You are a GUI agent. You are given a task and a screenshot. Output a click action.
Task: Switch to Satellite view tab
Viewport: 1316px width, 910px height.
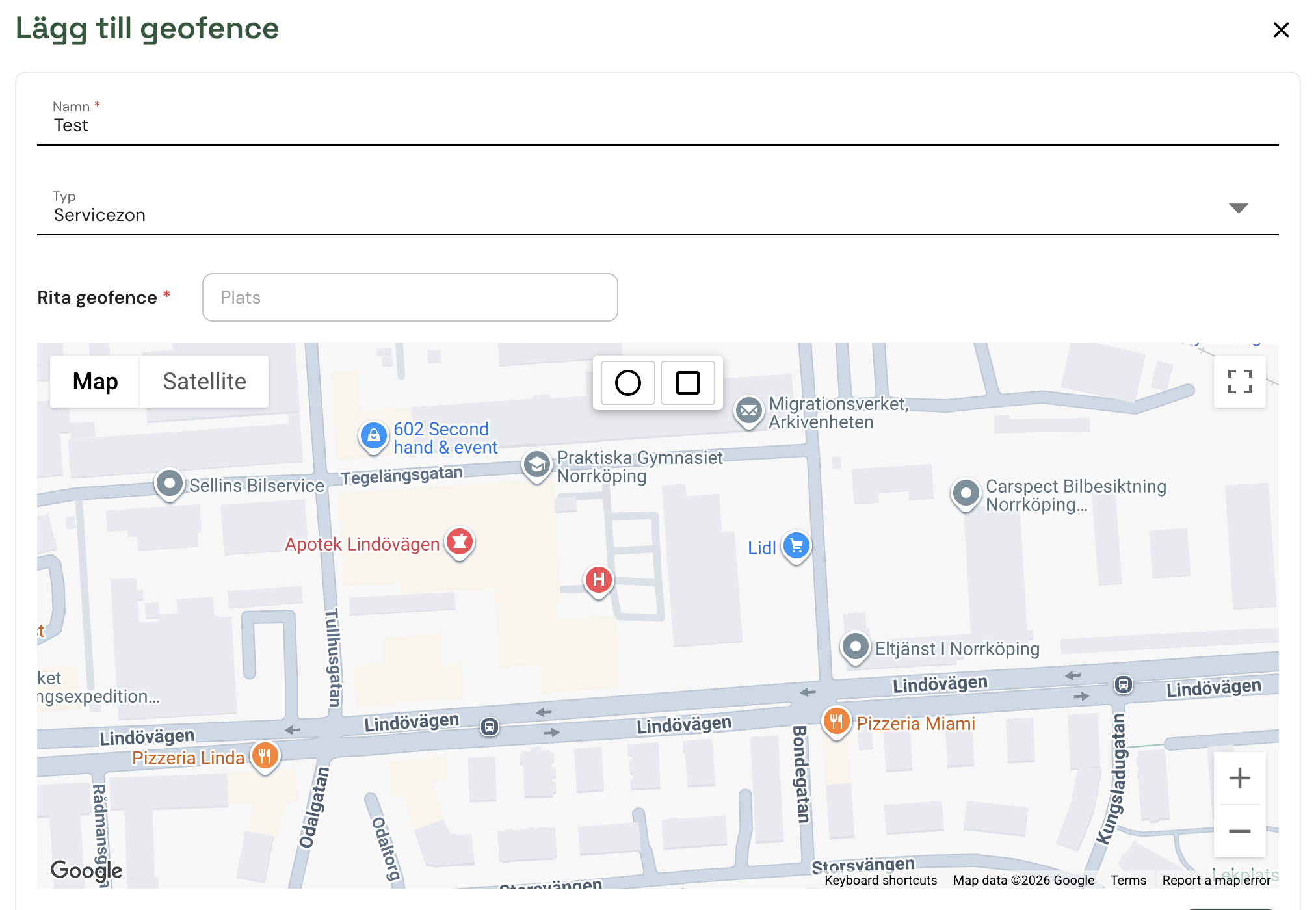pos(204,382)
